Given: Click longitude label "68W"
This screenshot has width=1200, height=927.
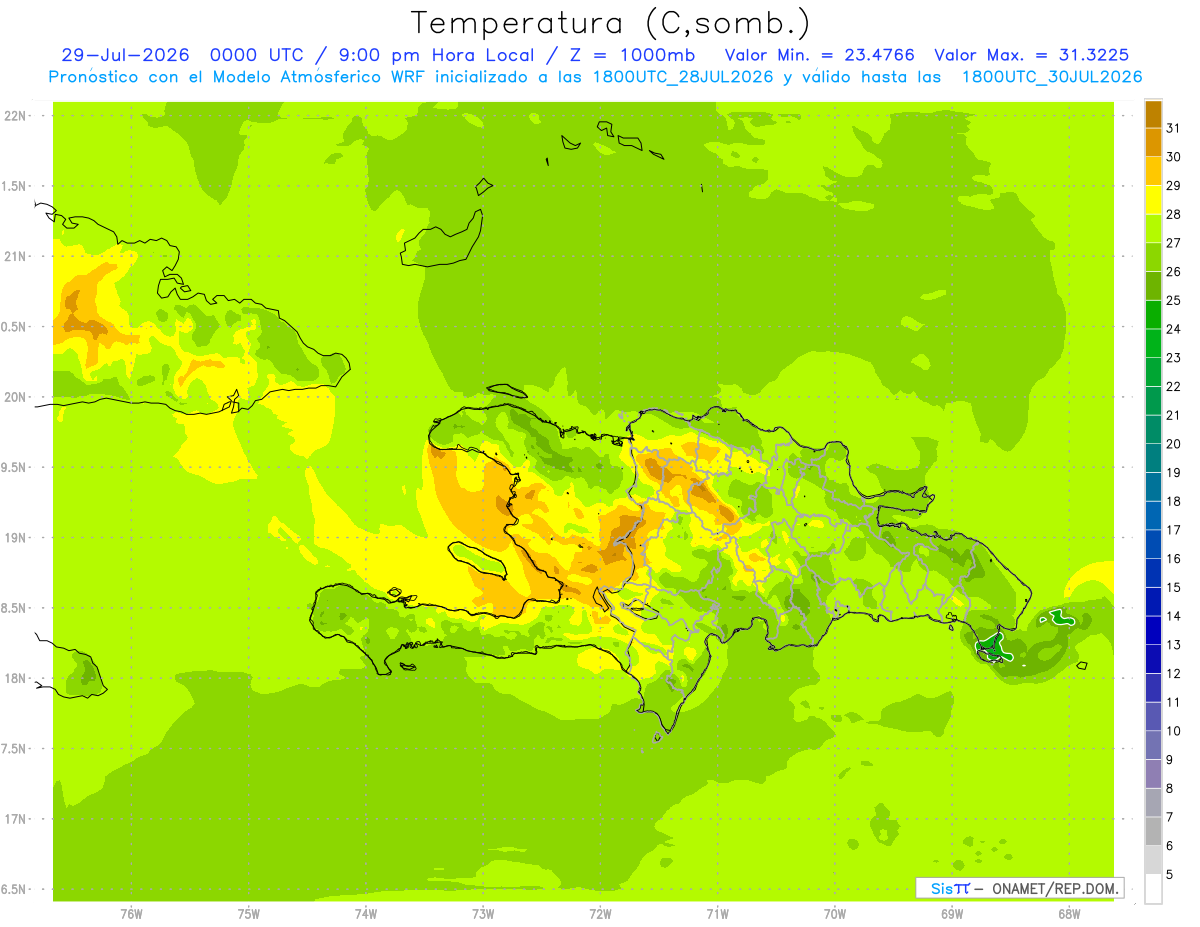Looking at the screenshot, I should click(x=1069, y=914).
